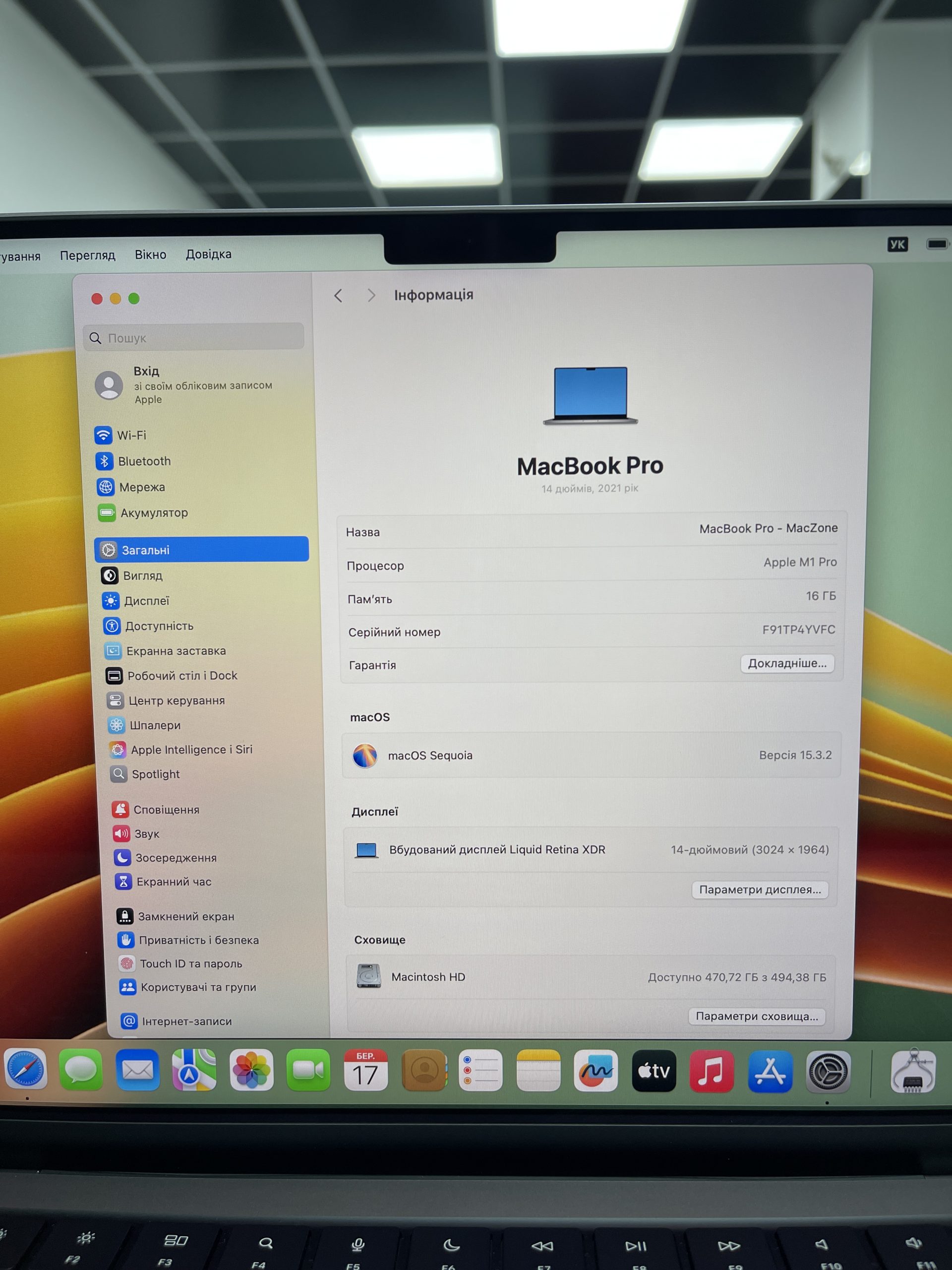Click Вбудований дисплей Liquid Retina XDR row
This screenshot has width=952, height=1270.
pos(591,850)
